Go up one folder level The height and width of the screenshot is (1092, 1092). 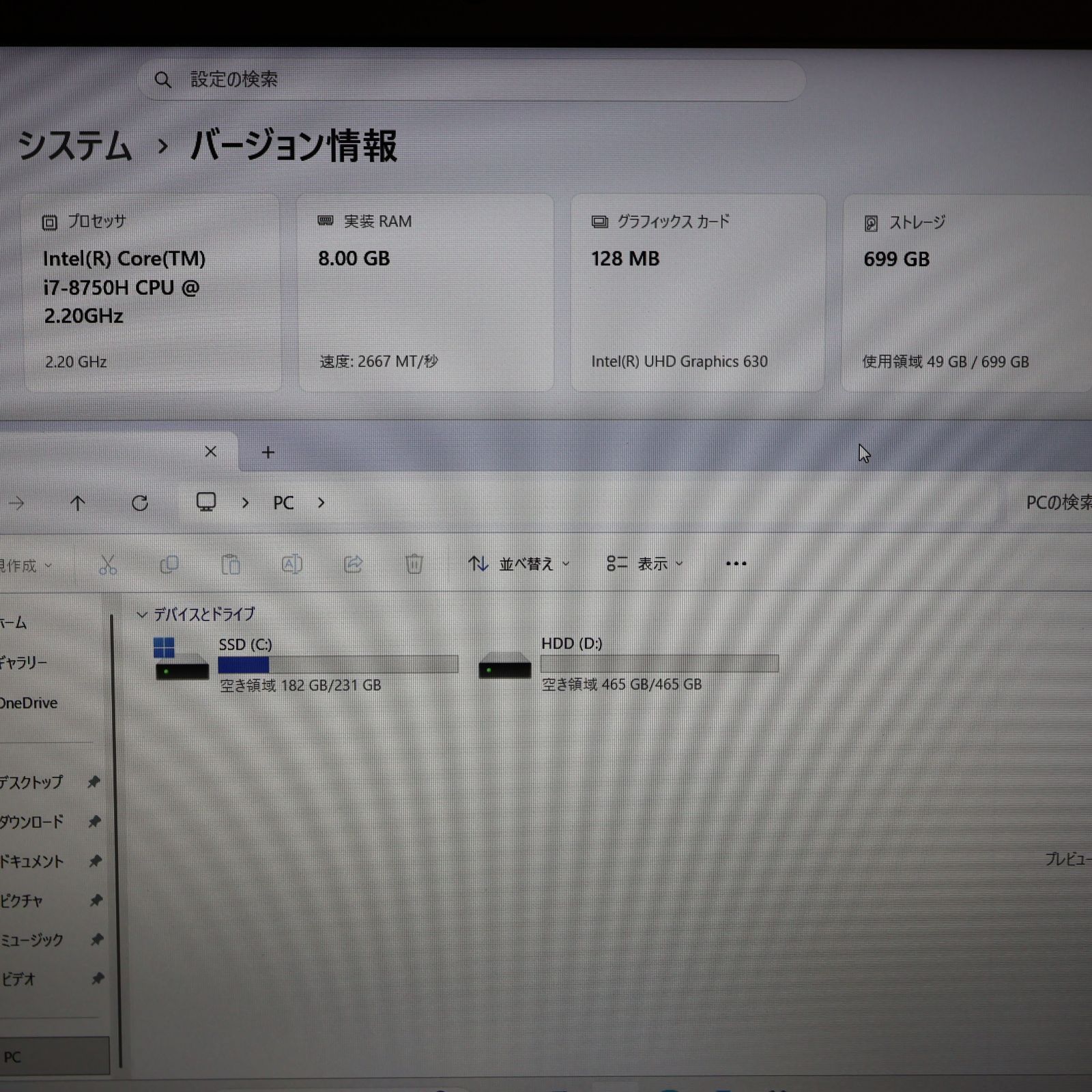pos(78,504)
